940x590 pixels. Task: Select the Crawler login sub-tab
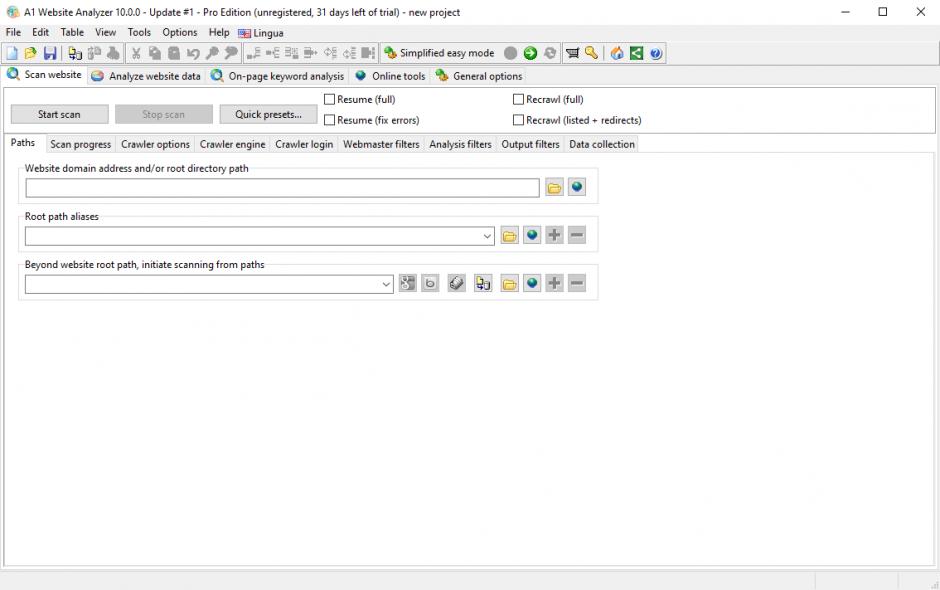tap(304, 145)
